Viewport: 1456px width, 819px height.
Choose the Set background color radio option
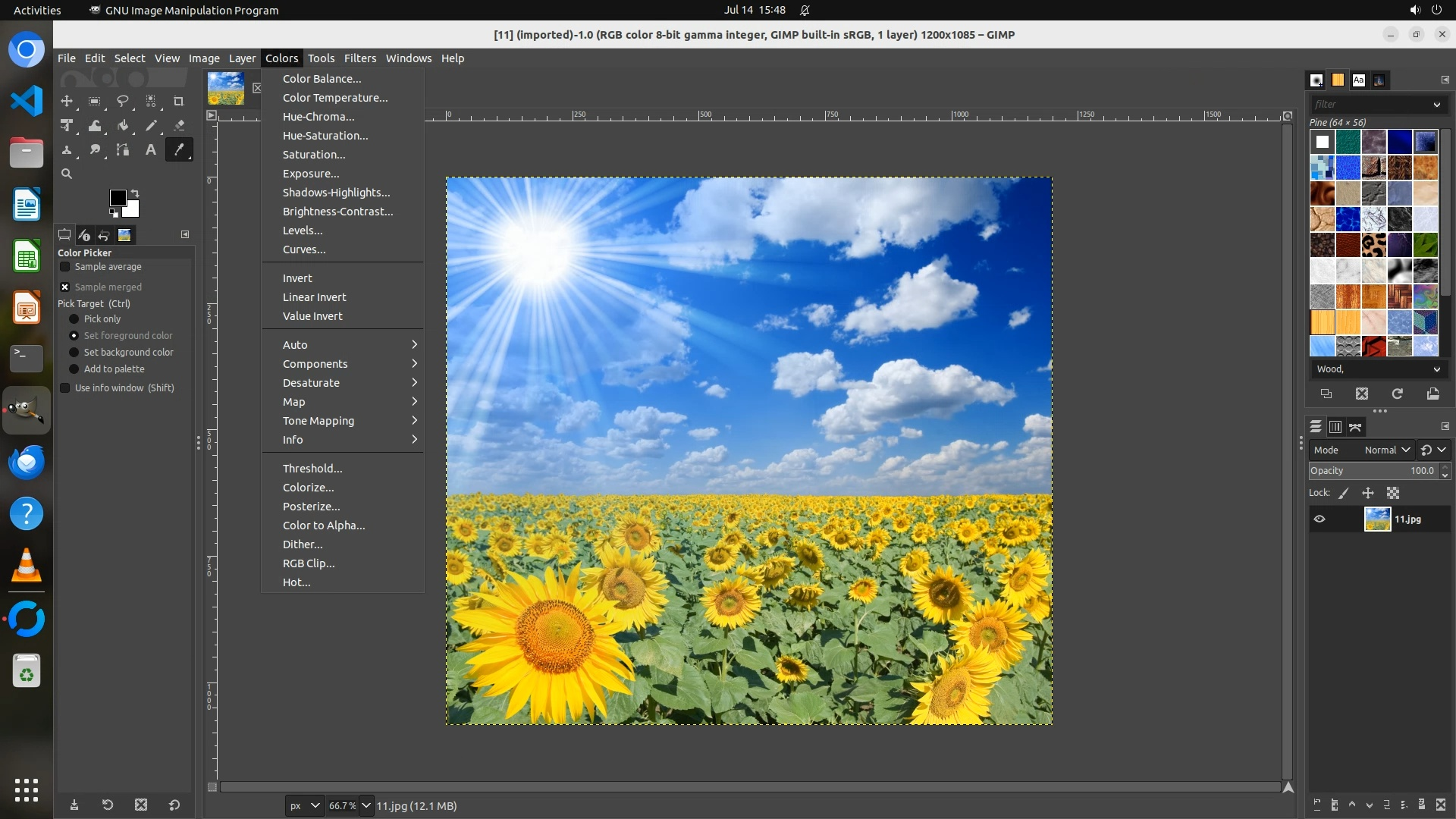[74, 353]
